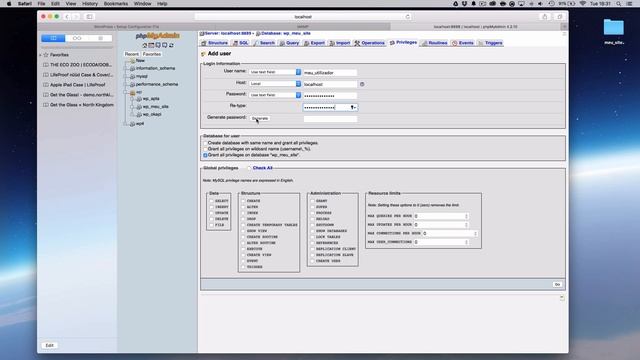
Task: Click the Generate password button
Action: pyautogui.click(x=260, y=118)
